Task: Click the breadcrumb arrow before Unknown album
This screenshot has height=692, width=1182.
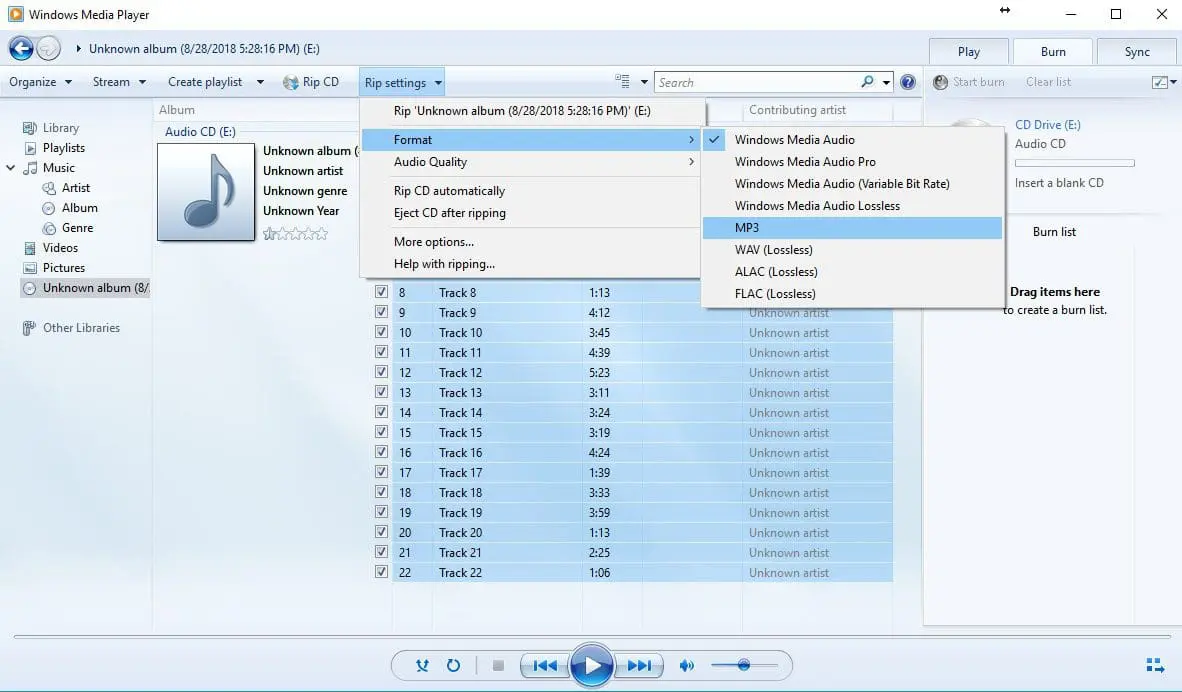Action: [78, 49]
